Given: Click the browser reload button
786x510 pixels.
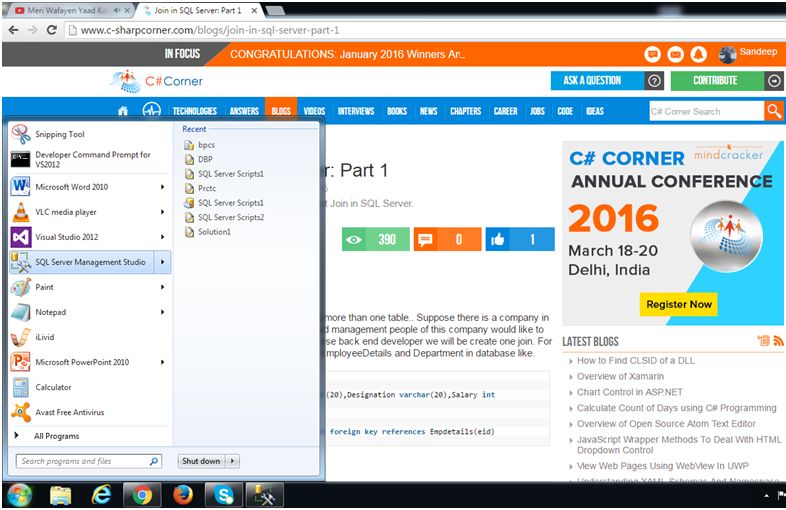Looking at the screenshot, I should 51,30.
